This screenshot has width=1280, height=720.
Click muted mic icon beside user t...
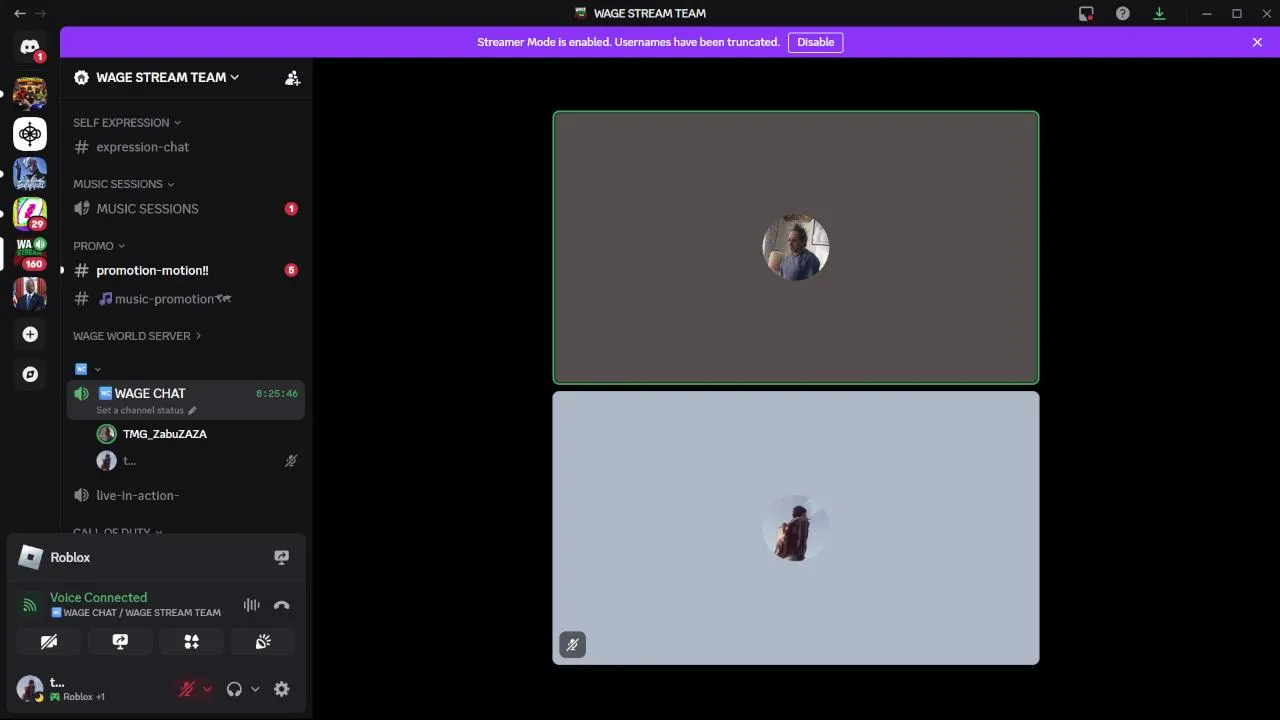(x=291, y=461)
